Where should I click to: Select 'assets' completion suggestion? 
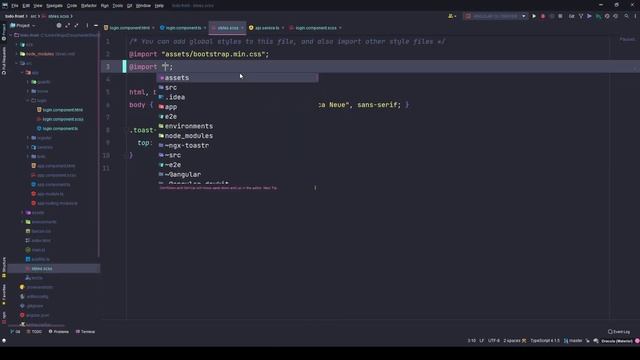coord(238,78)
